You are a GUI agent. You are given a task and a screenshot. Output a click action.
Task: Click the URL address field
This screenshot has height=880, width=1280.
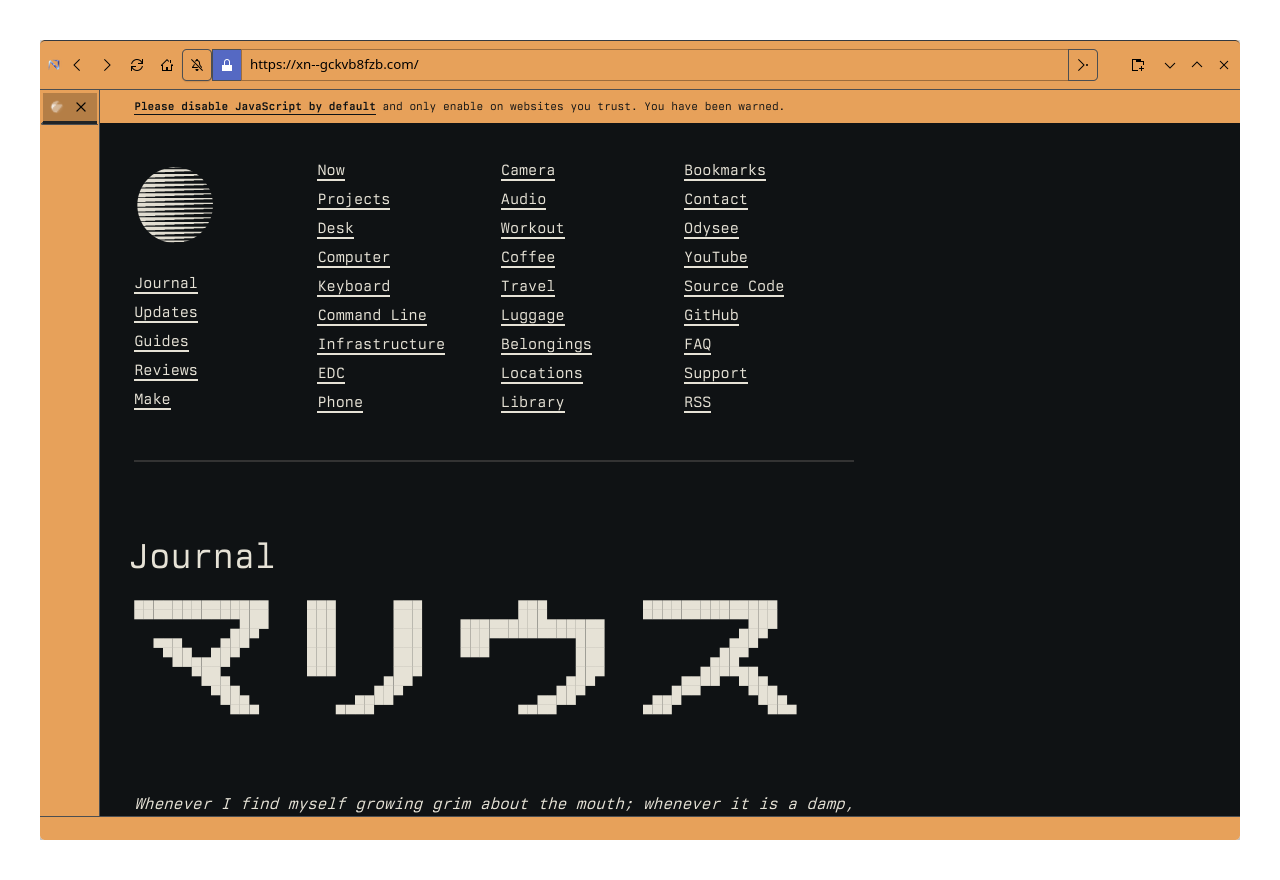(655, 65)
